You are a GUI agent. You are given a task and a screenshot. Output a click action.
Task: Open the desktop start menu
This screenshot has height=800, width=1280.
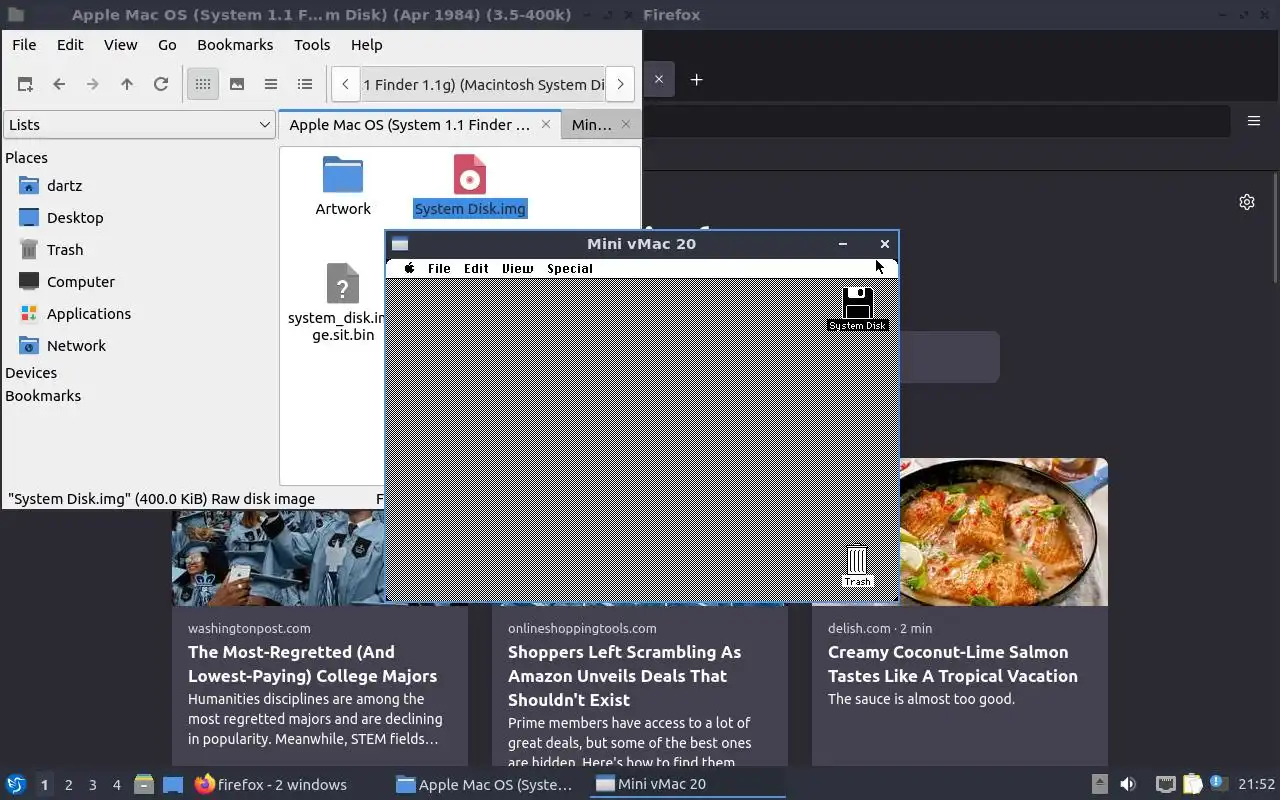[x=16, y=784]
